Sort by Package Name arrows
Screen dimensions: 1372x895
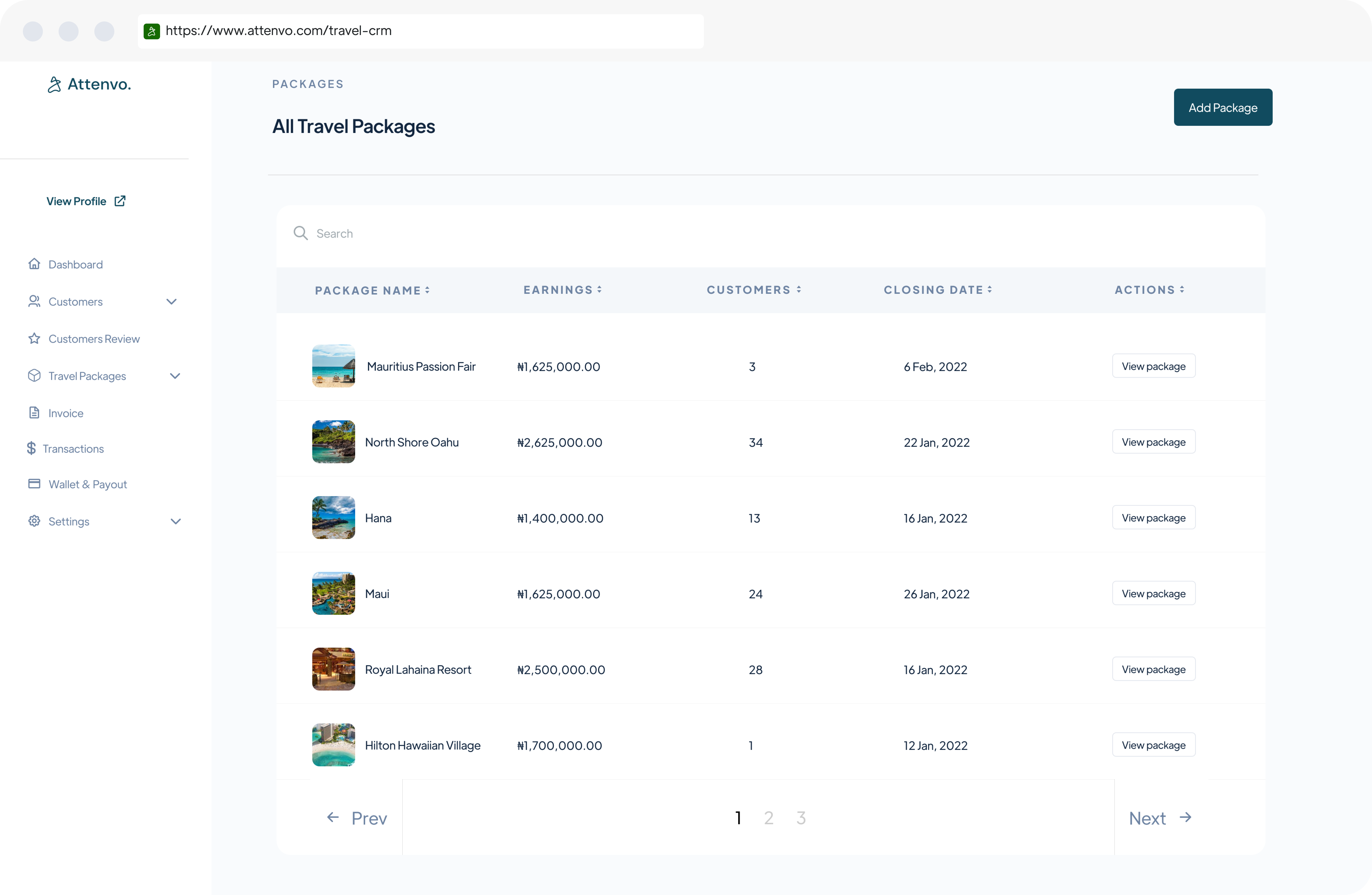pyautogui.click(x=427, y=290)
